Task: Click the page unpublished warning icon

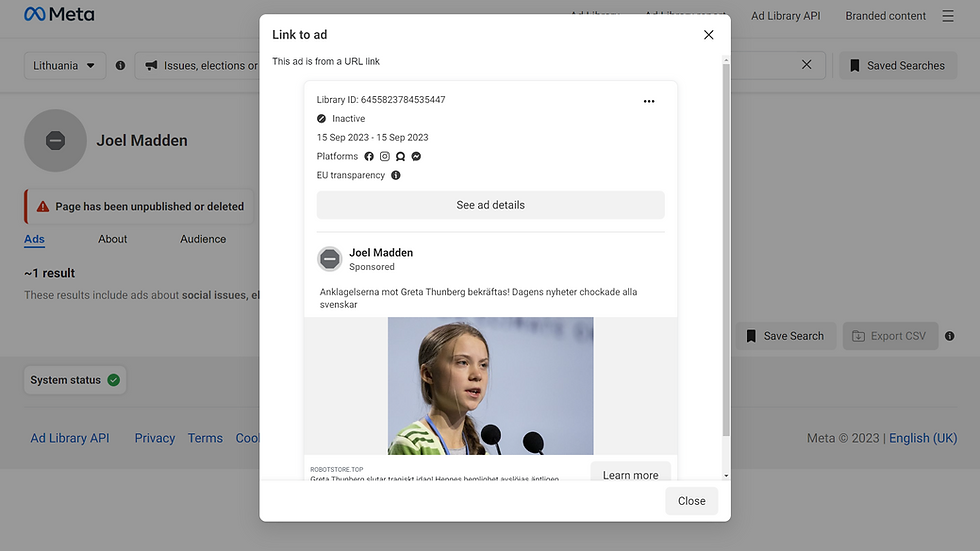Action: 42,207
